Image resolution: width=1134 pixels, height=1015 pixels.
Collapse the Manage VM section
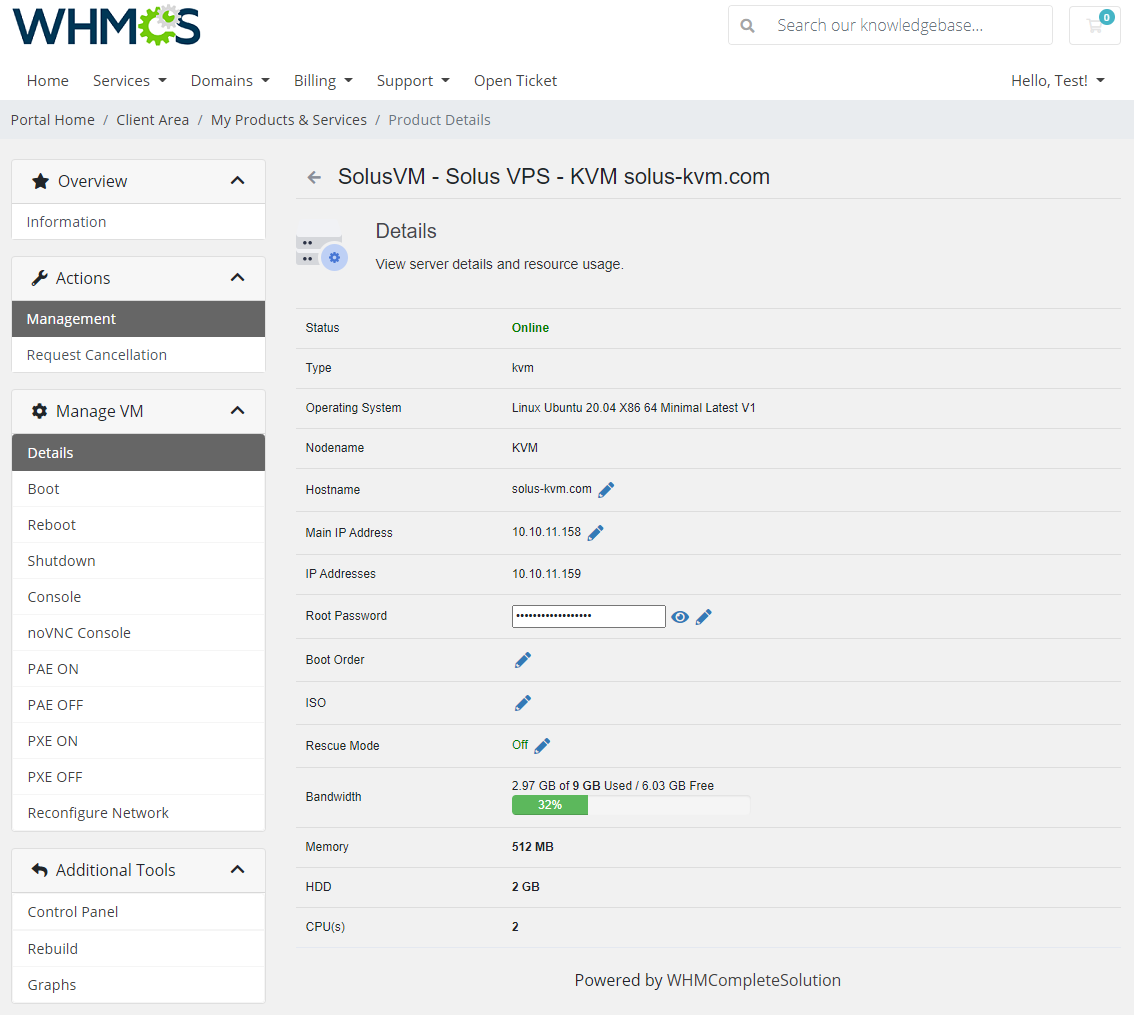click(237, 410)
